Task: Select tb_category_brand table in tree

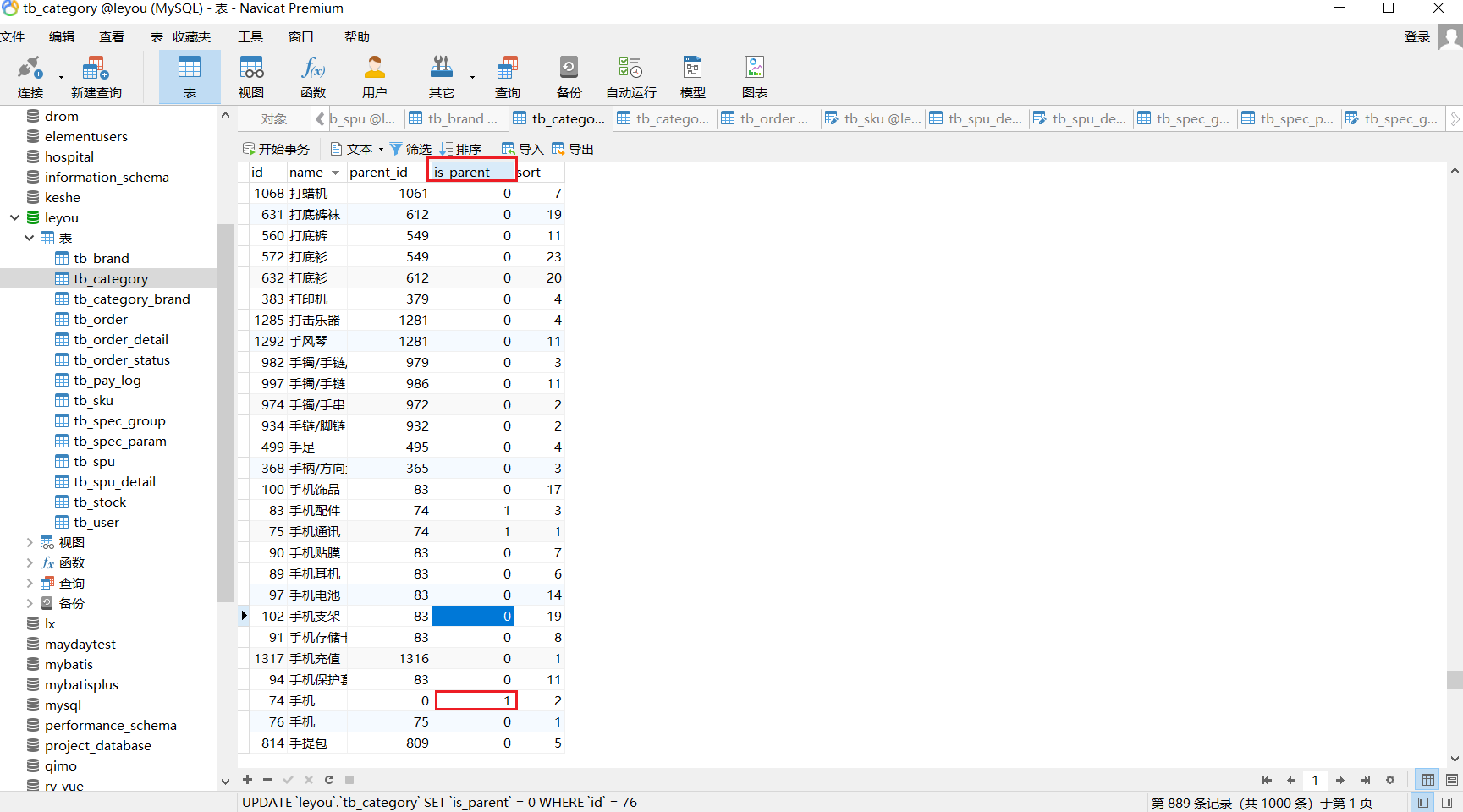Action: click(x=131, y=299)
